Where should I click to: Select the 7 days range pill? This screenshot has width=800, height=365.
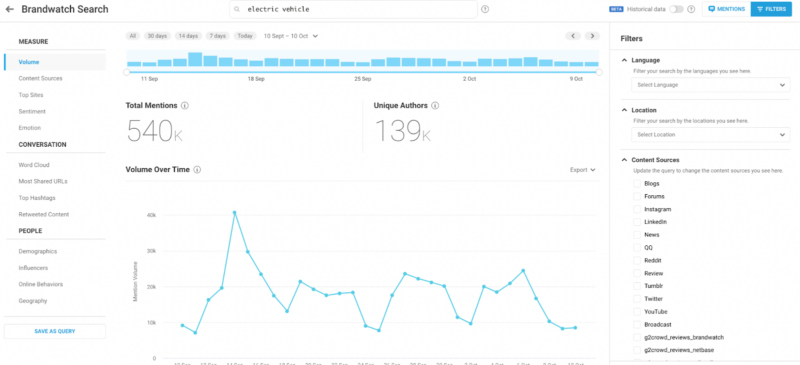[218, 36]
